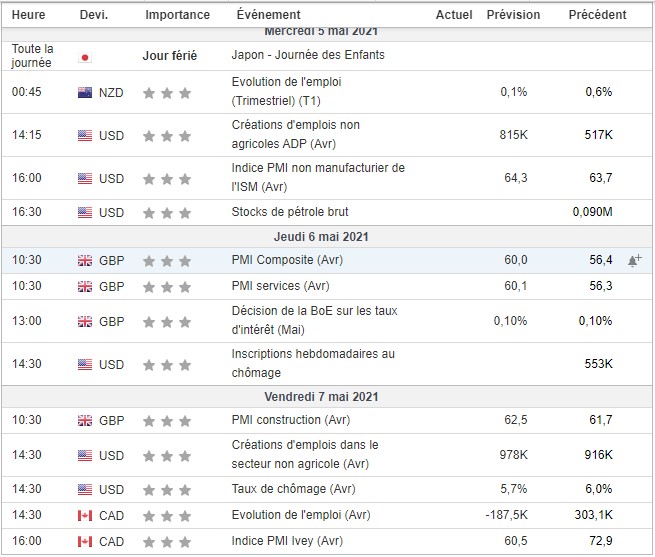Click the Événement column header
655x557 pixels.
click(268, 15)
